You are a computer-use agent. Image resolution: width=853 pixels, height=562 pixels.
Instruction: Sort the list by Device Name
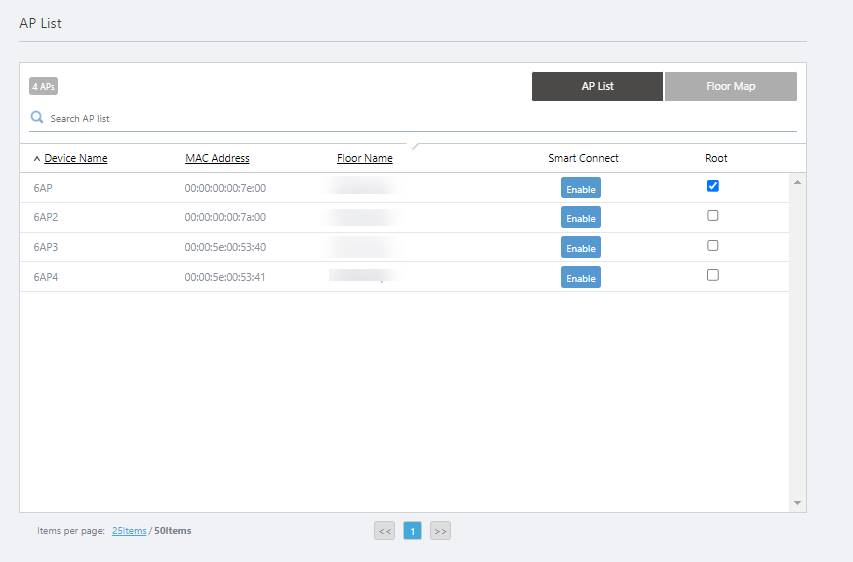pyautogui.click(x=75, y=158)
